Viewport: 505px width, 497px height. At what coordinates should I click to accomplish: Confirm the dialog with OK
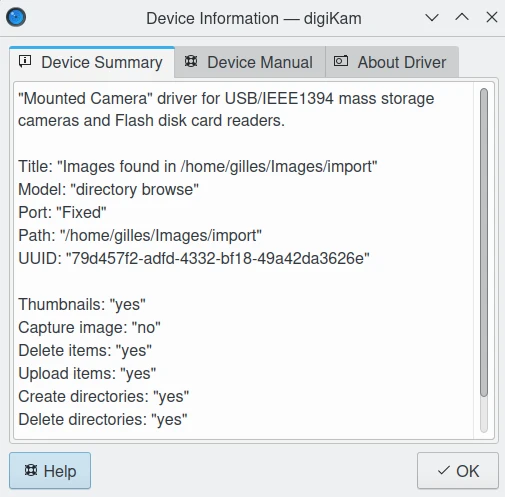(458, 471)
